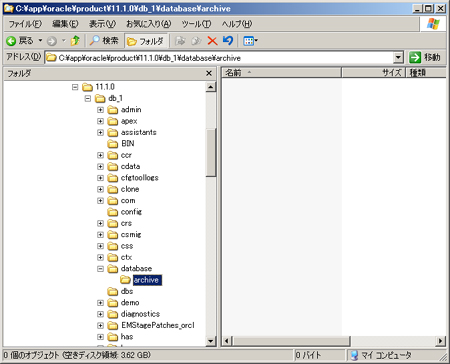Expand the cdata folder node

point(100,166)
